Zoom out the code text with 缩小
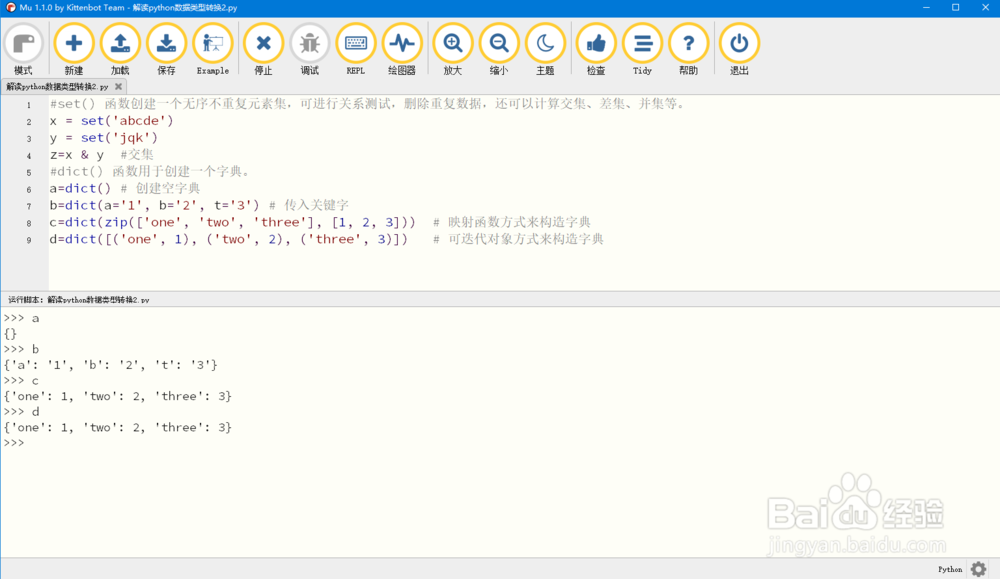The height and width of the screenshot is (579, 1000). pyautogui.click(x=498, y=47)
